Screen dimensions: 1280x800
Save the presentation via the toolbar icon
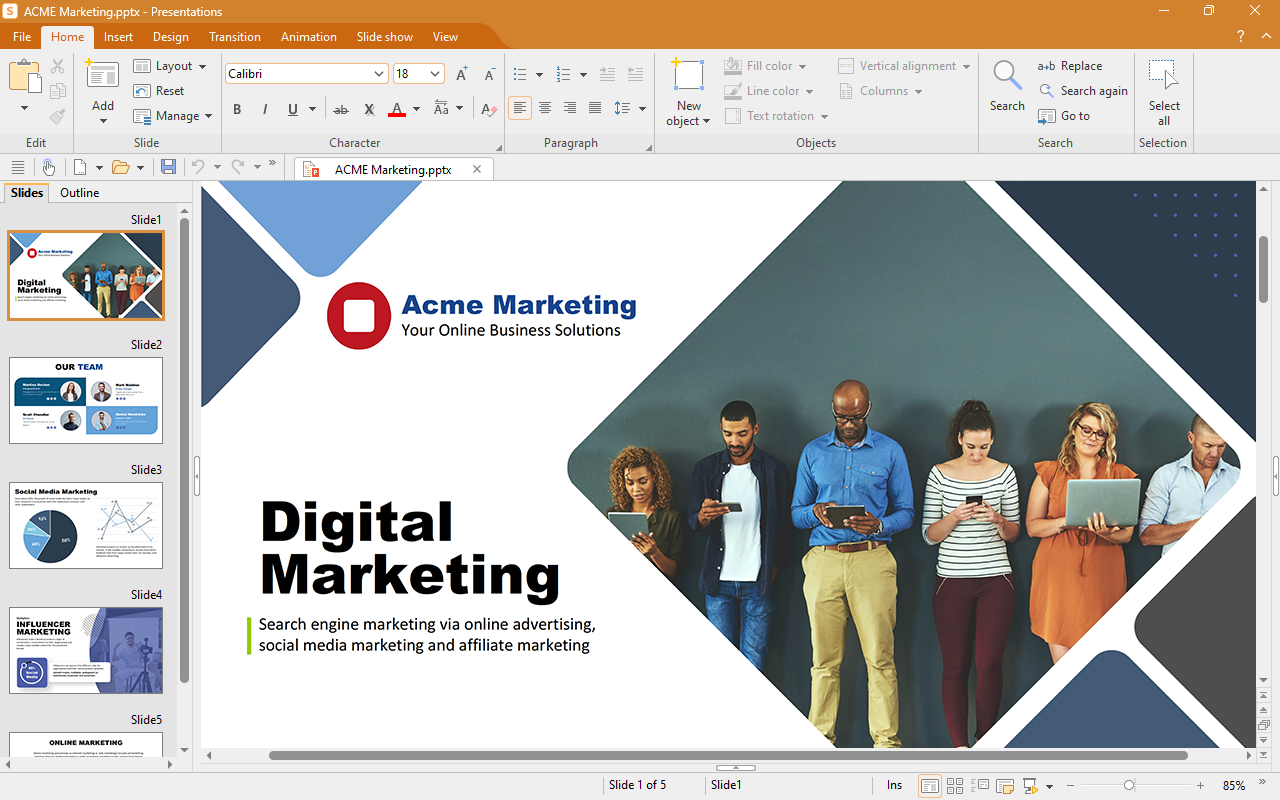168,167
